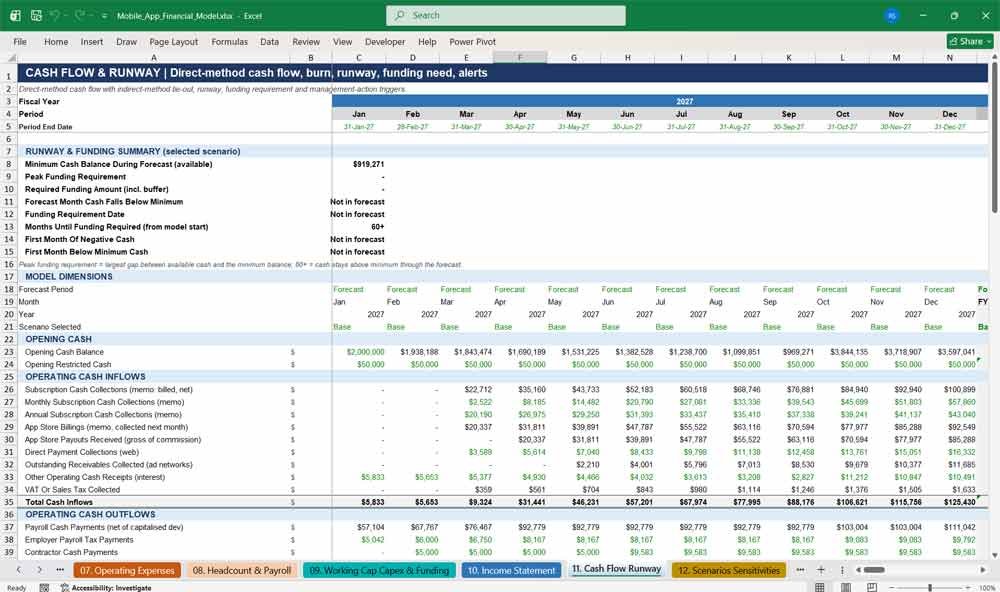The image size is (1000, 592).
Task: Select the Payroll Cash Payments $57,104 cell
Action: click(x=359, y=527)
